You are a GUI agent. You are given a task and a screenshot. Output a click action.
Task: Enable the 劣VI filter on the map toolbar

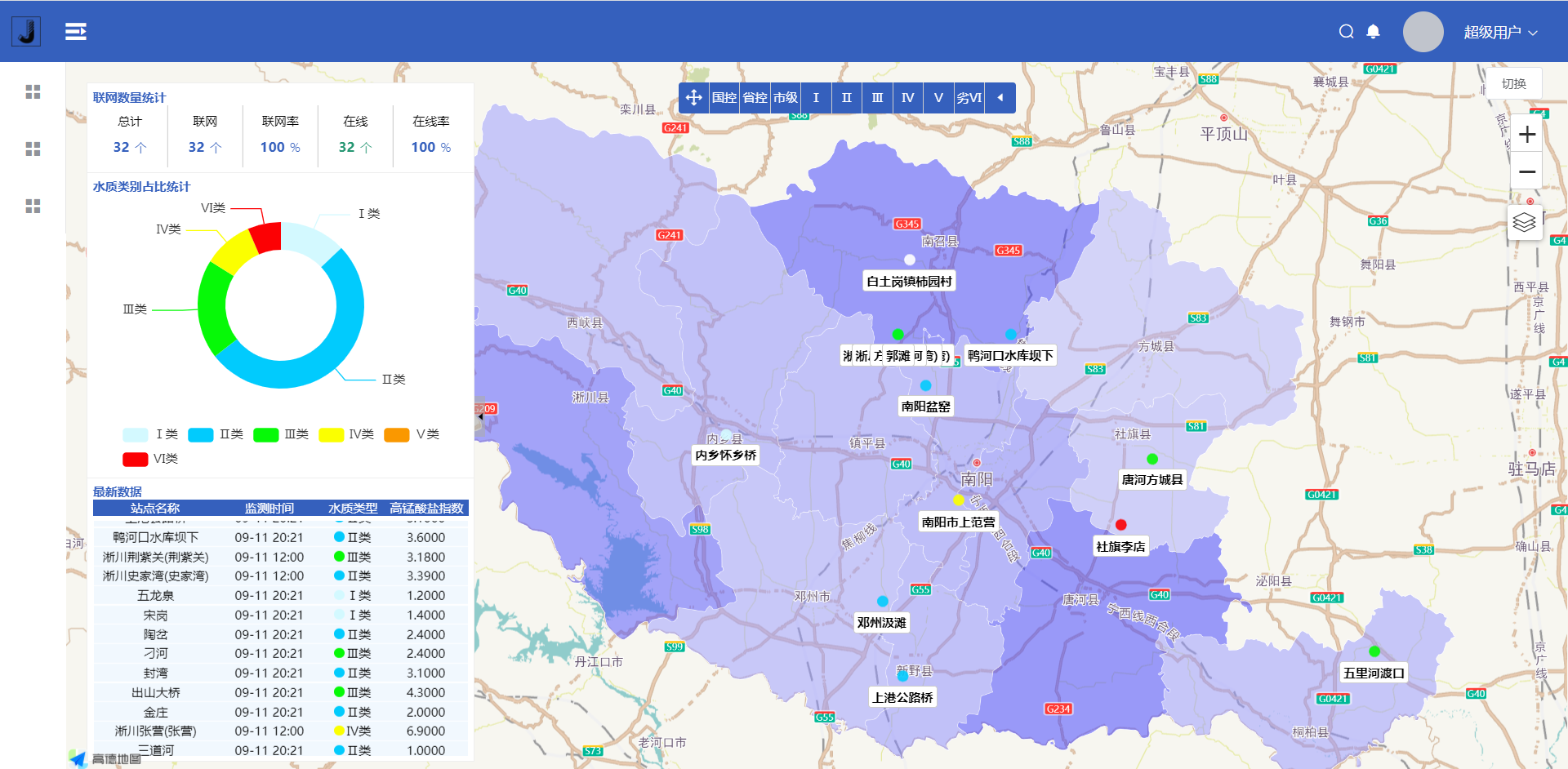969,97
